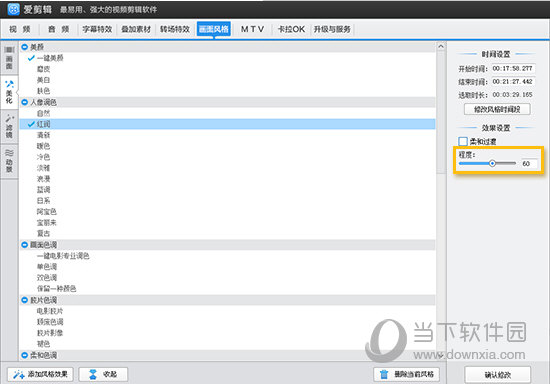This screenshot has height=384, width=550.
Task: Click the 开始时间 field 00:17:58.277
Action: click(x=513, y=68)
